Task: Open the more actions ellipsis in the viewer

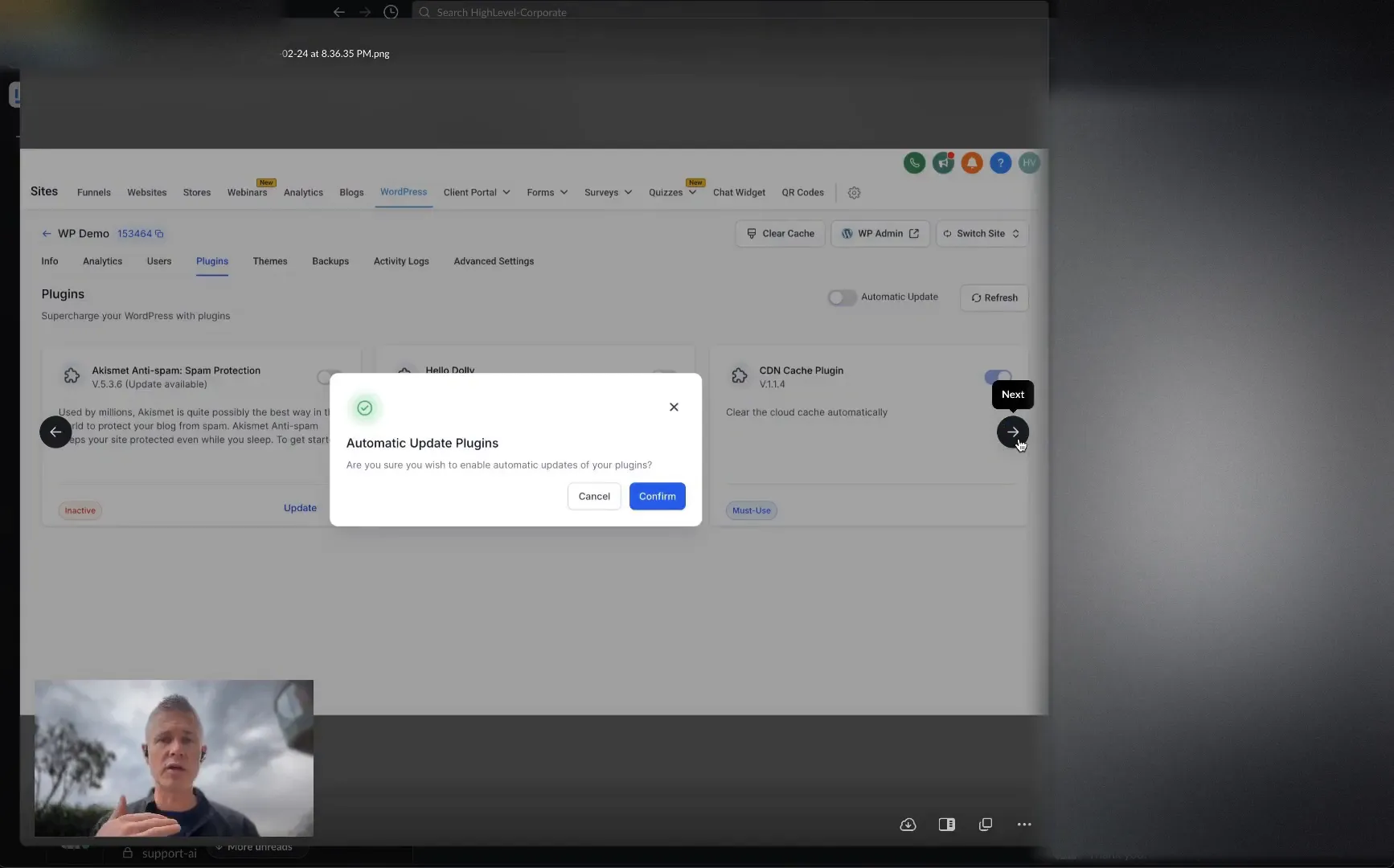Action: pyautogui.click(x=1024, y=825)
